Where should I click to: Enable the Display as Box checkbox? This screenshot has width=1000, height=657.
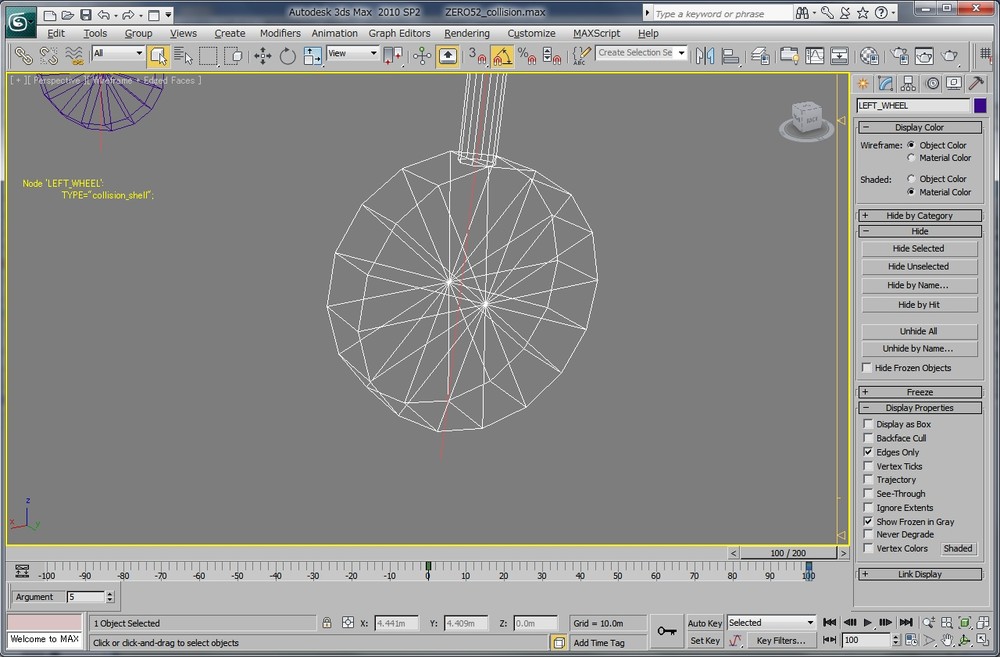(x=868, y=424)
